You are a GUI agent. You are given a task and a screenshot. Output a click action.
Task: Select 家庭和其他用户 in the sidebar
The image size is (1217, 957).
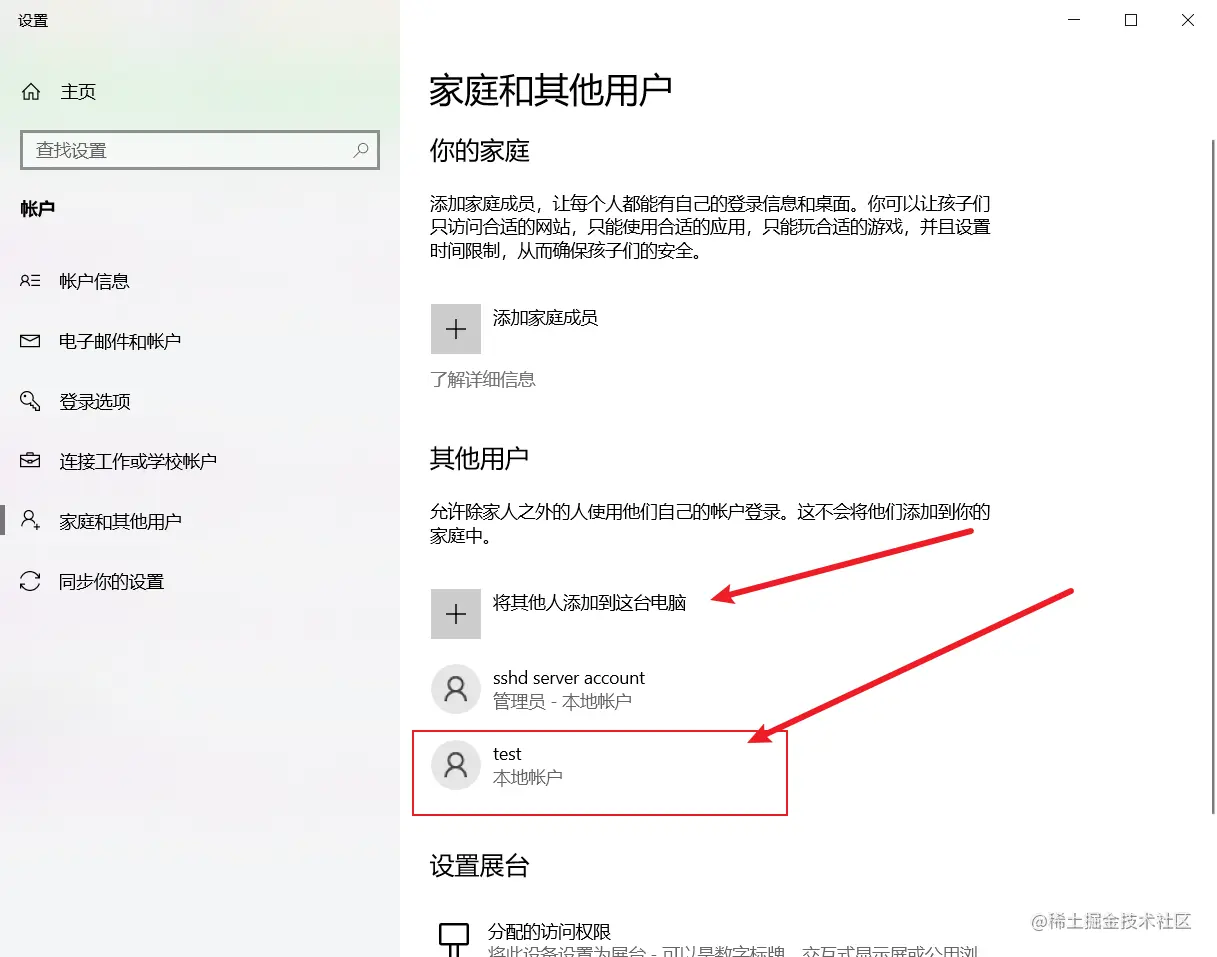tap(120, 521)
